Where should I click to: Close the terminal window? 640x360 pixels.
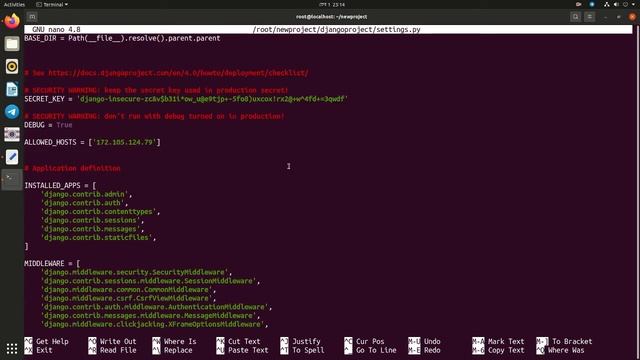coord(632,17)
